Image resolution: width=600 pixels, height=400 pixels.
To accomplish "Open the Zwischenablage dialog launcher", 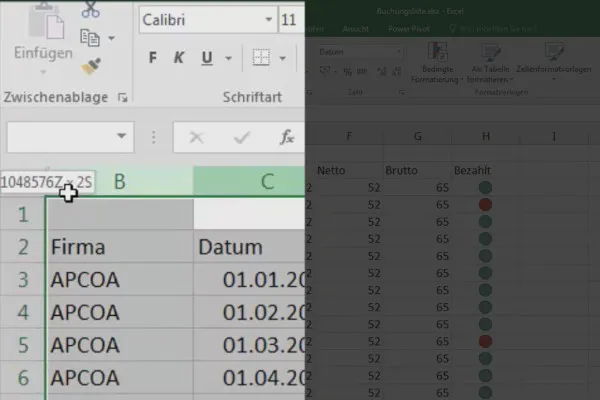I will pos(122,98).
